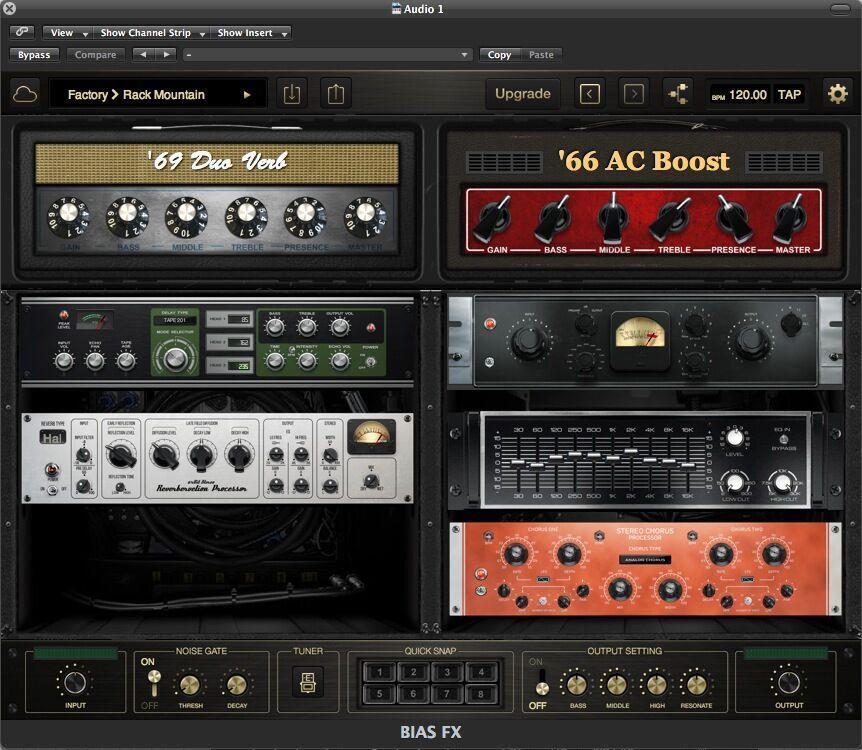Click the Paste button
This screenshot has height=750, width=862.
coord(541,54)
